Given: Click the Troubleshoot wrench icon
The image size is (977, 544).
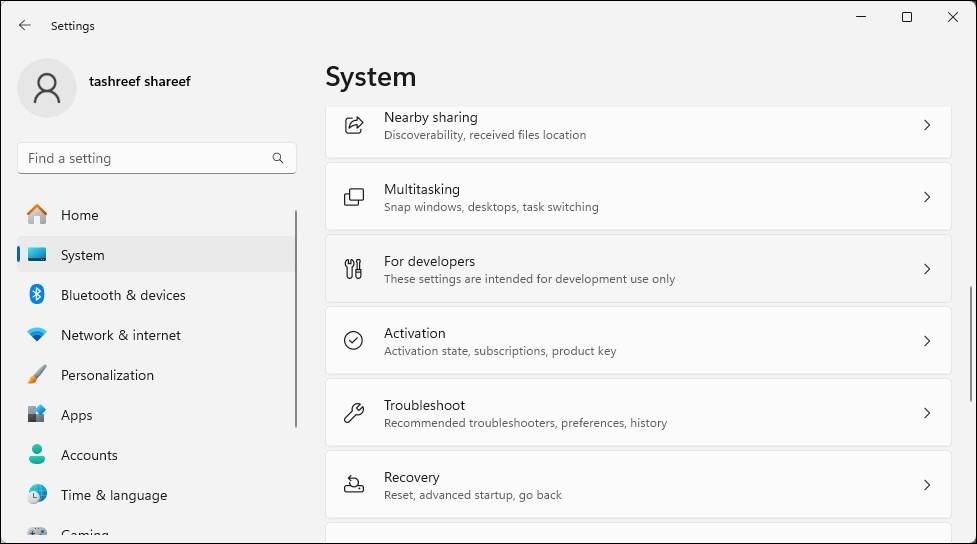Looking at the screenshot, I should point(353,413).
